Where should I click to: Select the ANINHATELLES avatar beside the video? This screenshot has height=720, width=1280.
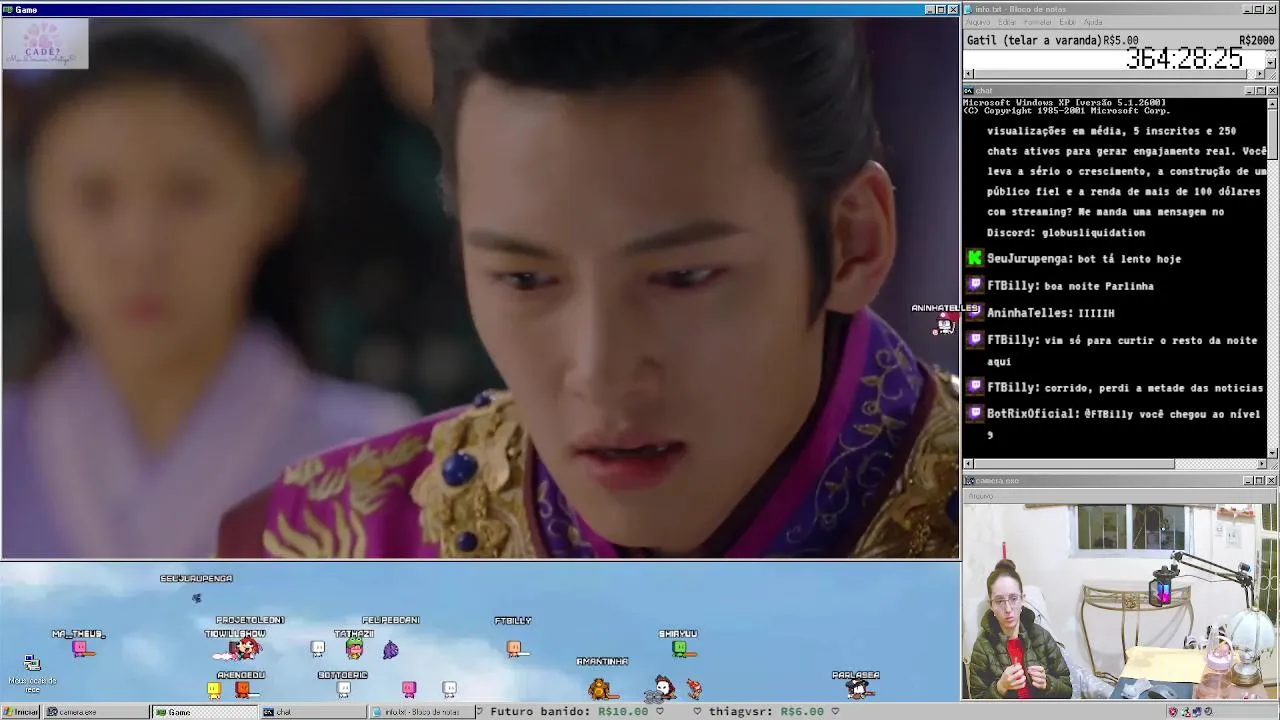pyautogui.click(x=945, y=325)
